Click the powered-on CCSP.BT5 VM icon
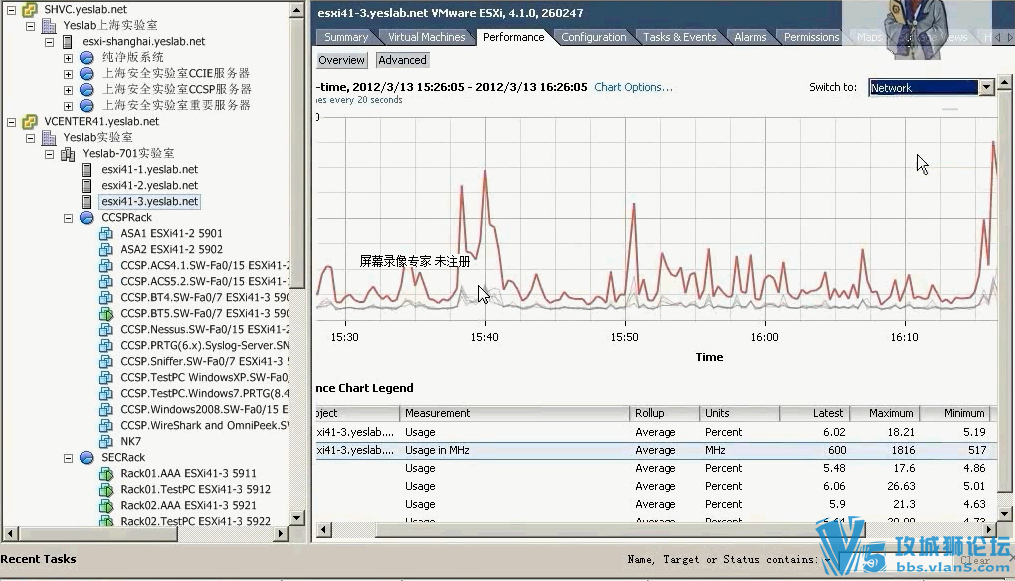The image size is (1015, 581). pyautogui.click(x=106, y=314)
